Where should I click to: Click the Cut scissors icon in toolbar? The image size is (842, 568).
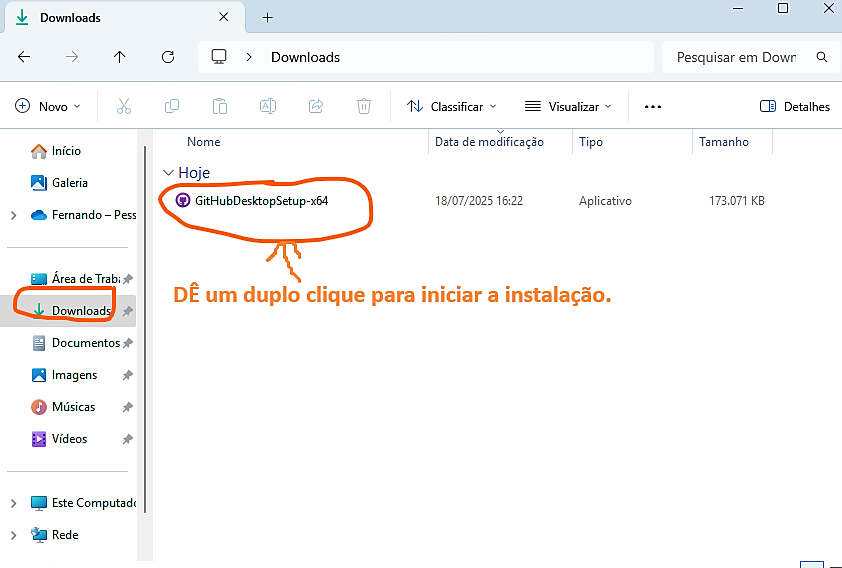click(x=124, y=106)
